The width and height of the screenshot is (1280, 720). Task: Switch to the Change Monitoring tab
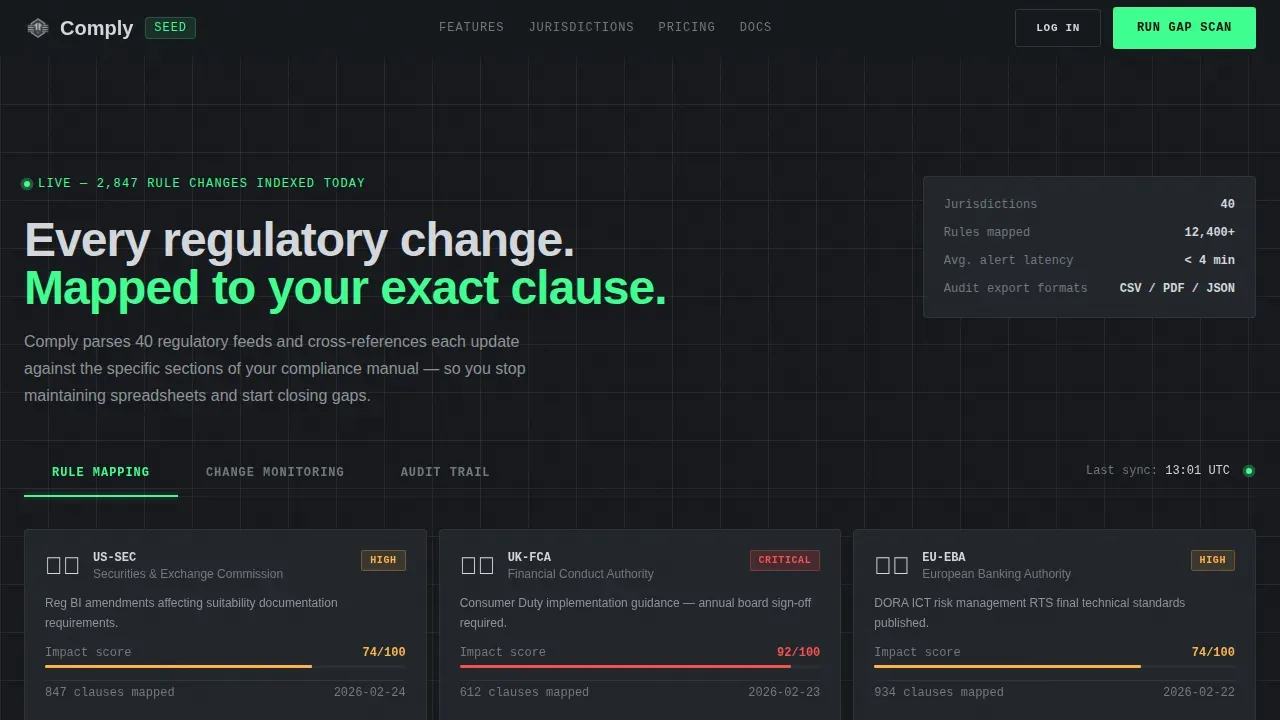[x=275, y=472]
